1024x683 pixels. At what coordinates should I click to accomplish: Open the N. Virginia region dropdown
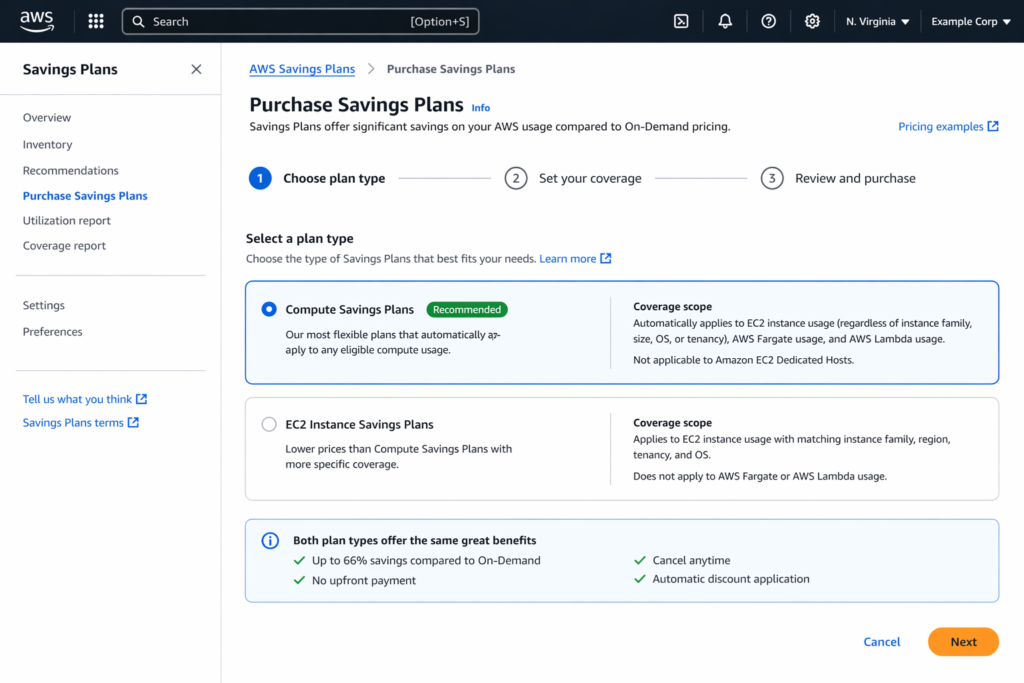(877, 20)
